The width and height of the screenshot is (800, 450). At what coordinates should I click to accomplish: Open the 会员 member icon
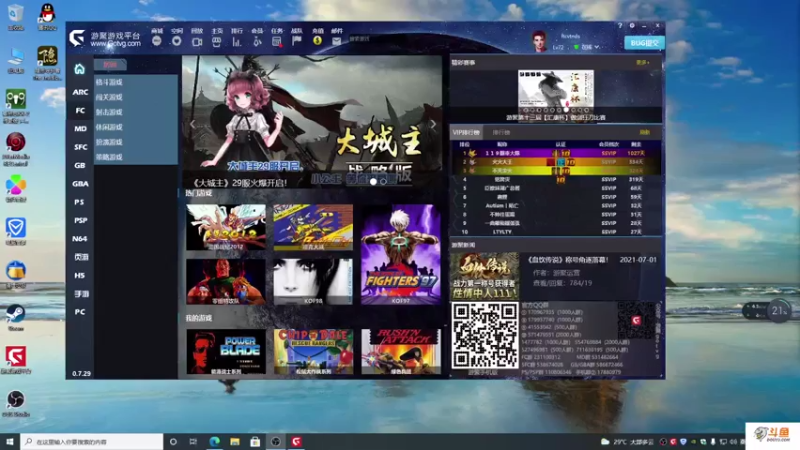(x=257, y=41)
